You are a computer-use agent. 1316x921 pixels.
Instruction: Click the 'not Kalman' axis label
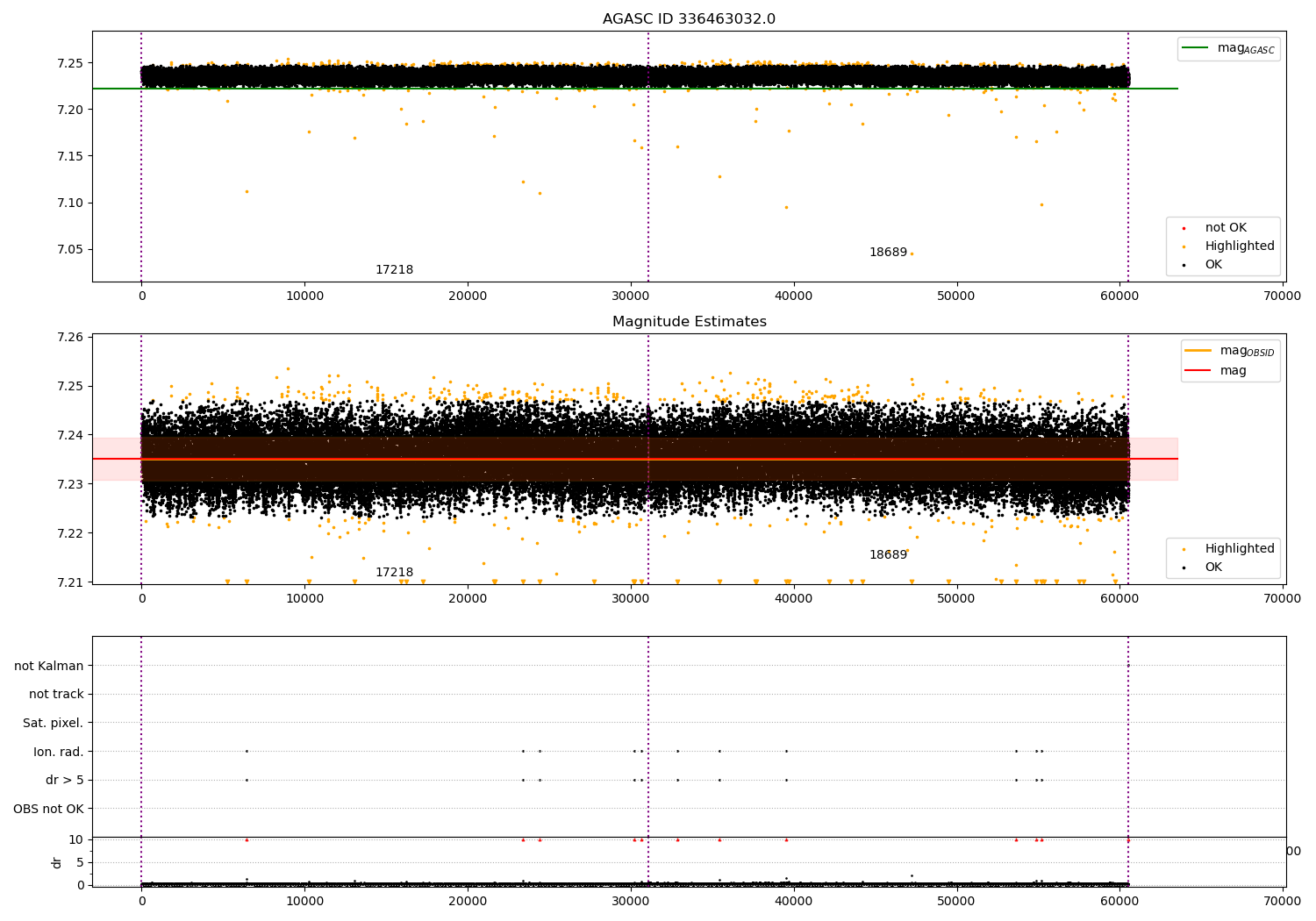tap(49, 666)
